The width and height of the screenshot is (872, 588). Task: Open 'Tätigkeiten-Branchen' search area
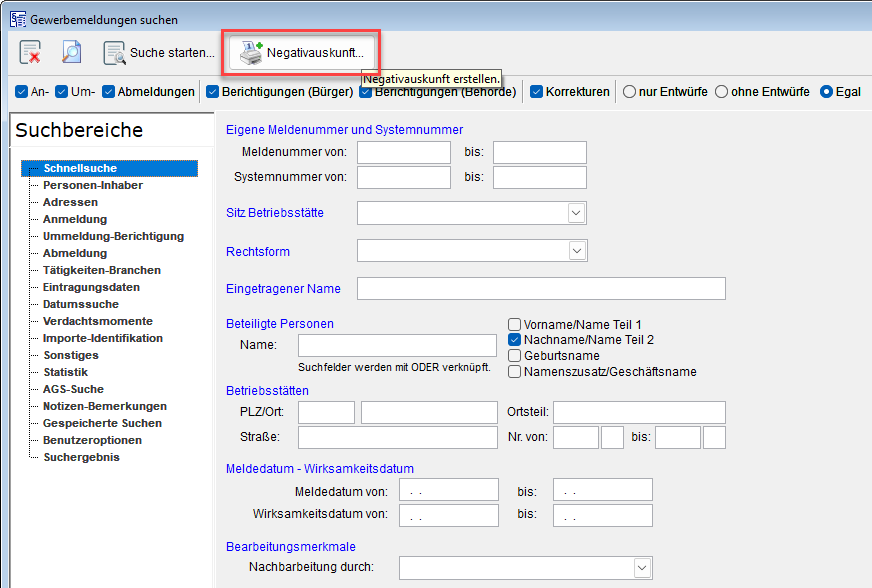coord(101,270)
